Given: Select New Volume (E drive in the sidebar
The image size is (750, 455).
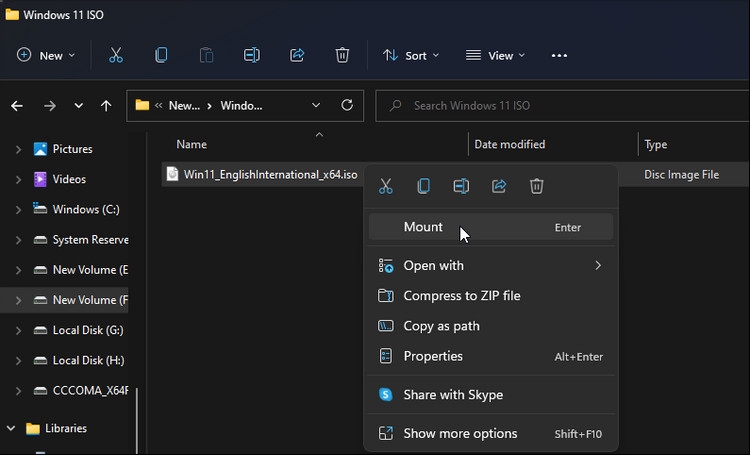Looking at the screenshot, I should (90, 270).
